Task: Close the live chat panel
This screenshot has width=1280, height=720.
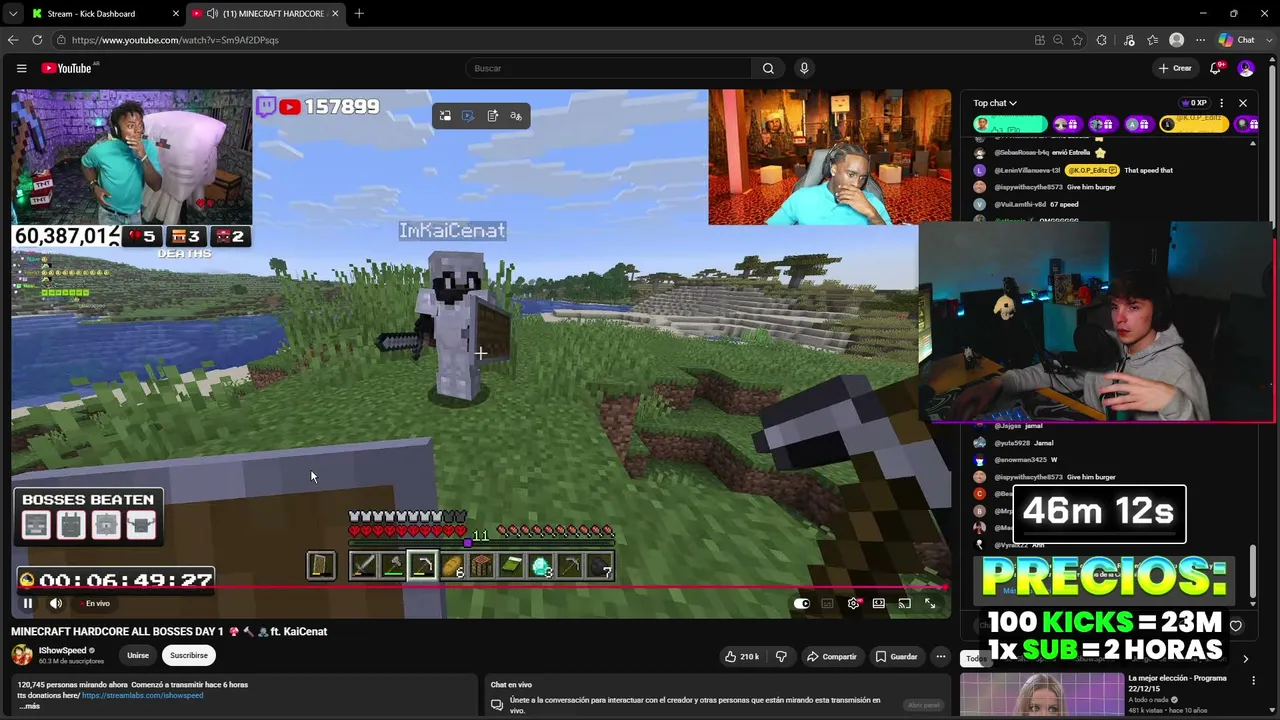Action: (x=1243, y=103)
